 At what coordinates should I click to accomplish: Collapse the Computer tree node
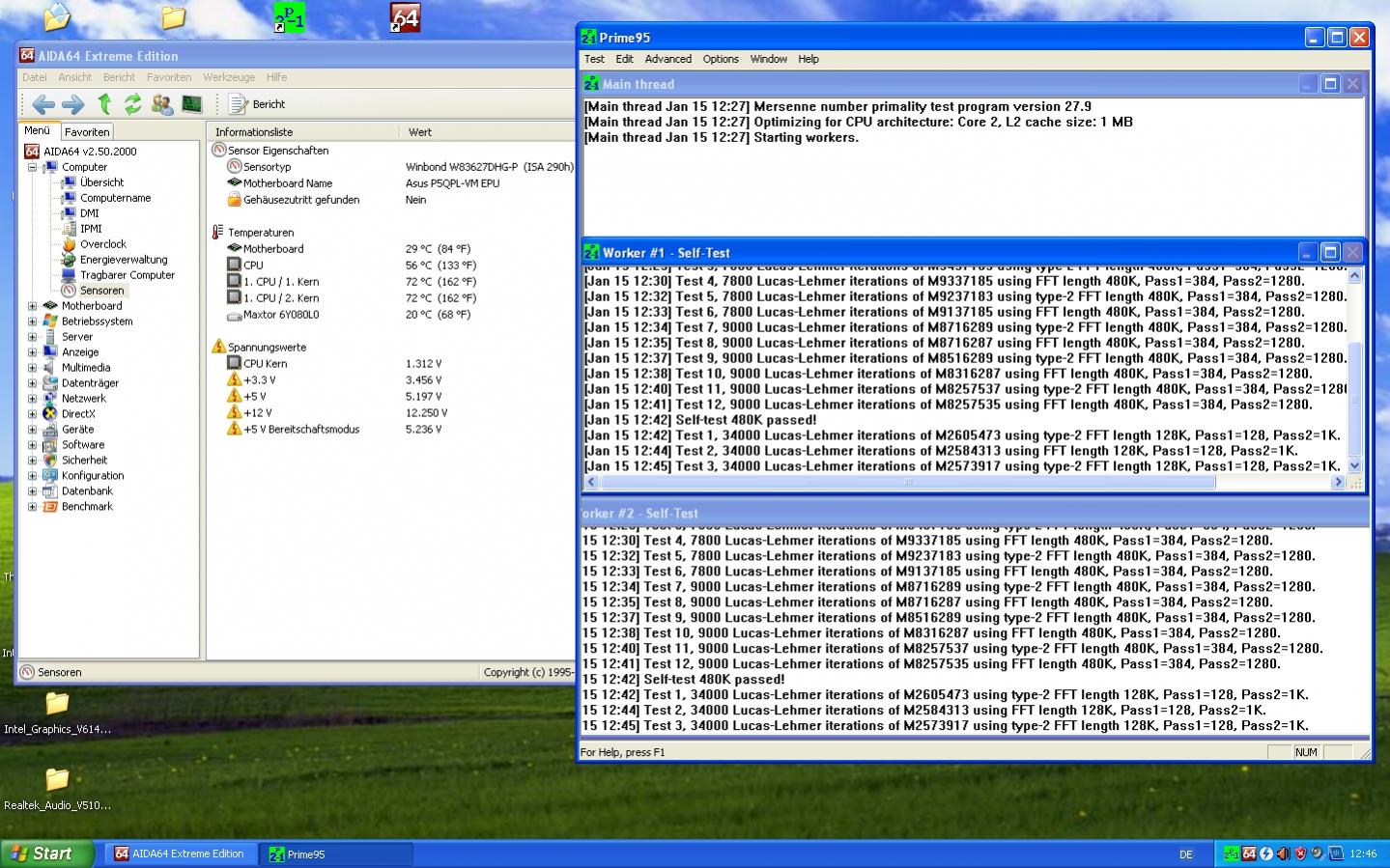pos(32,167)
